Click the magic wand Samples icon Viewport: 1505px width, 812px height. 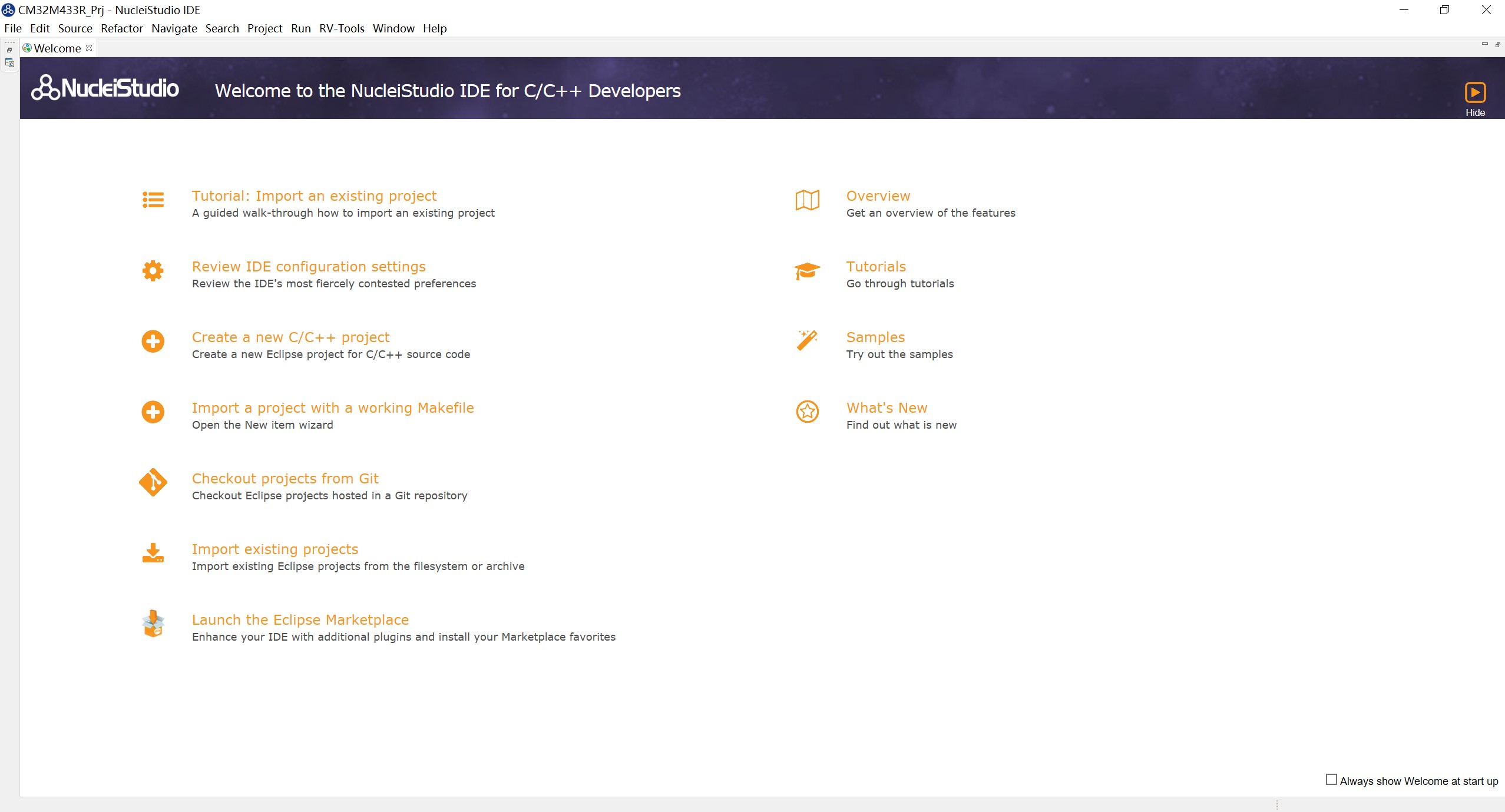tap(808, 340)
